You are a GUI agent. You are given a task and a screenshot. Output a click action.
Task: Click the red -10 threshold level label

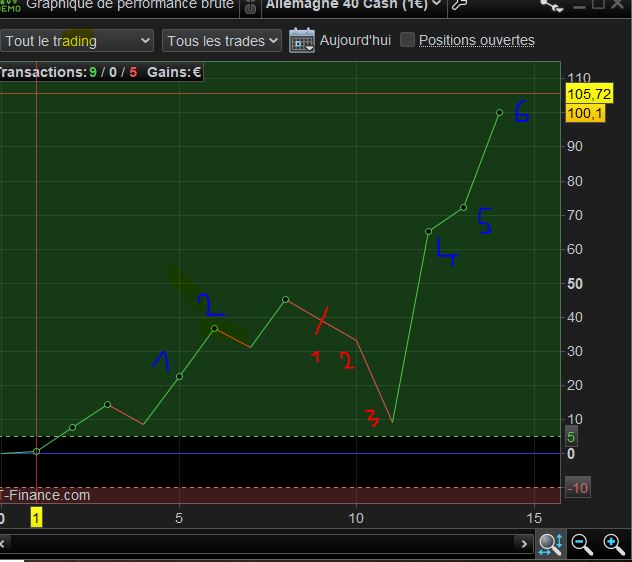[578, 488]
